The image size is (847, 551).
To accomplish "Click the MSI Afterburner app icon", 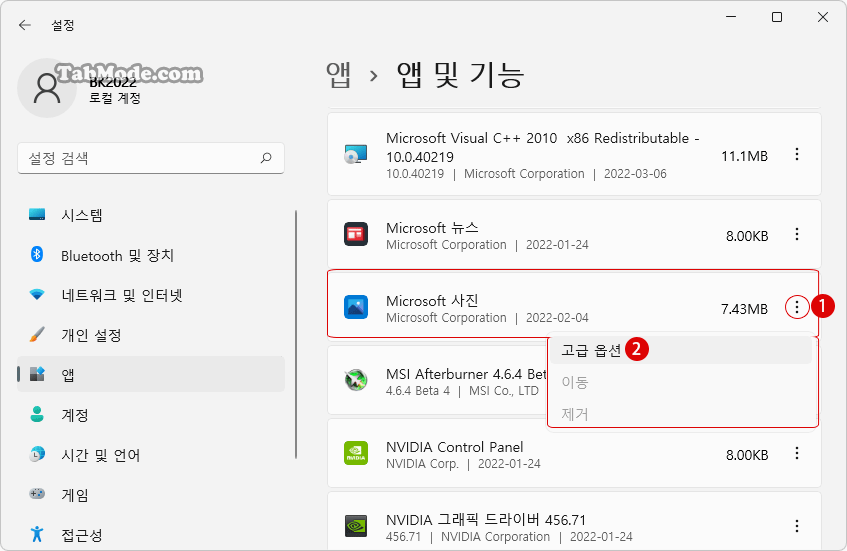I will [356, 380].
